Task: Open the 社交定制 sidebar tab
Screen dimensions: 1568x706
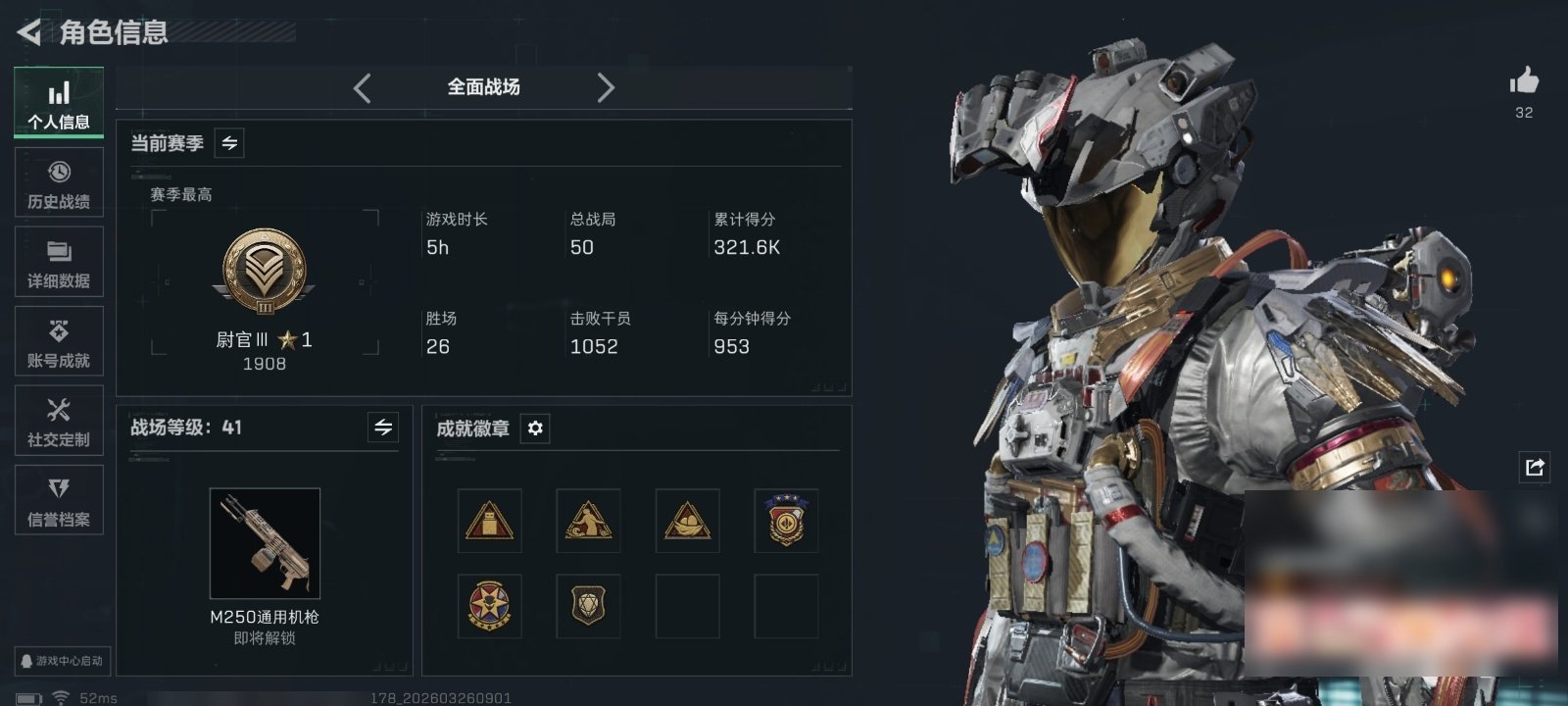Action: (59, 421)
